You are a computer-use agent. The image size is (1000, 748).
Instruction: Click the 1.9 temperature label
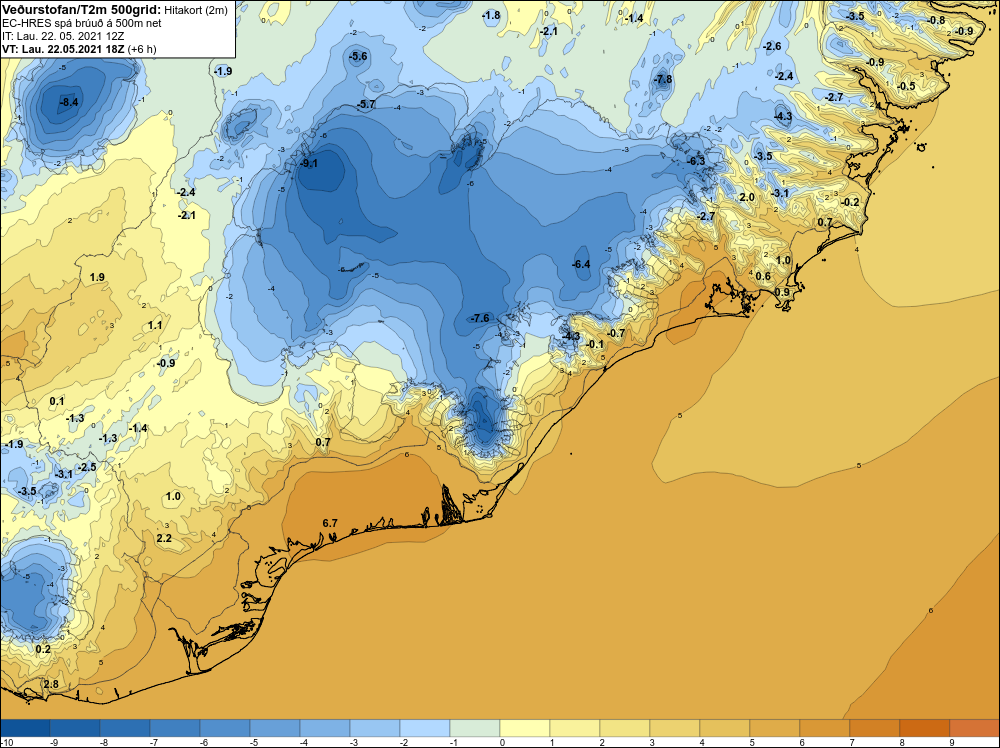click(x=97, y=277)
